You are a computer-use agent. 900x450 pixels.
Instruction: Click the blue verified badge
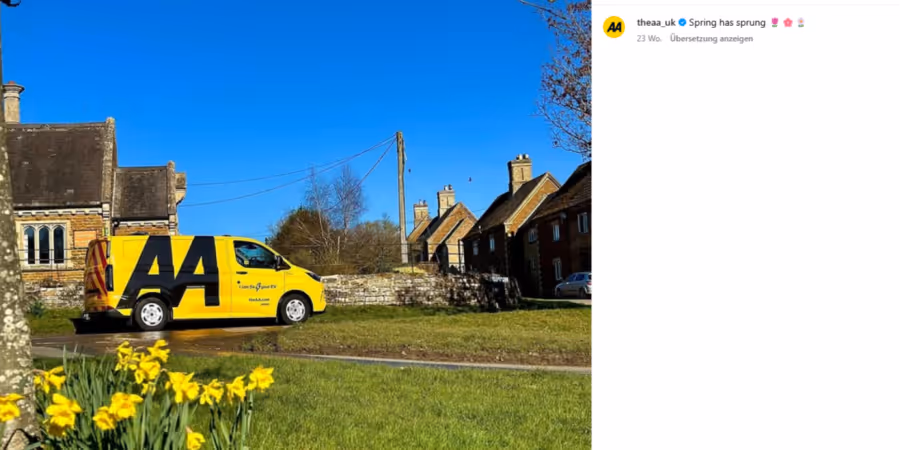[682, 22]
